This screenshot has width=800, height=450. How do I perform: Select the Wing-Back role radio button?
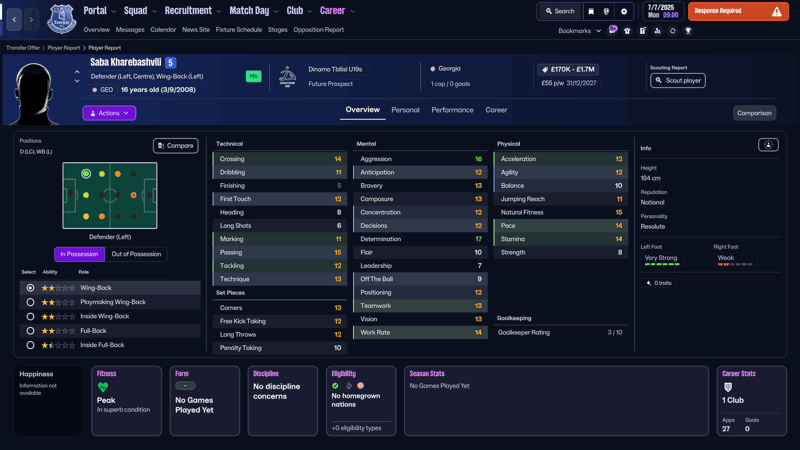click(30, 288)
